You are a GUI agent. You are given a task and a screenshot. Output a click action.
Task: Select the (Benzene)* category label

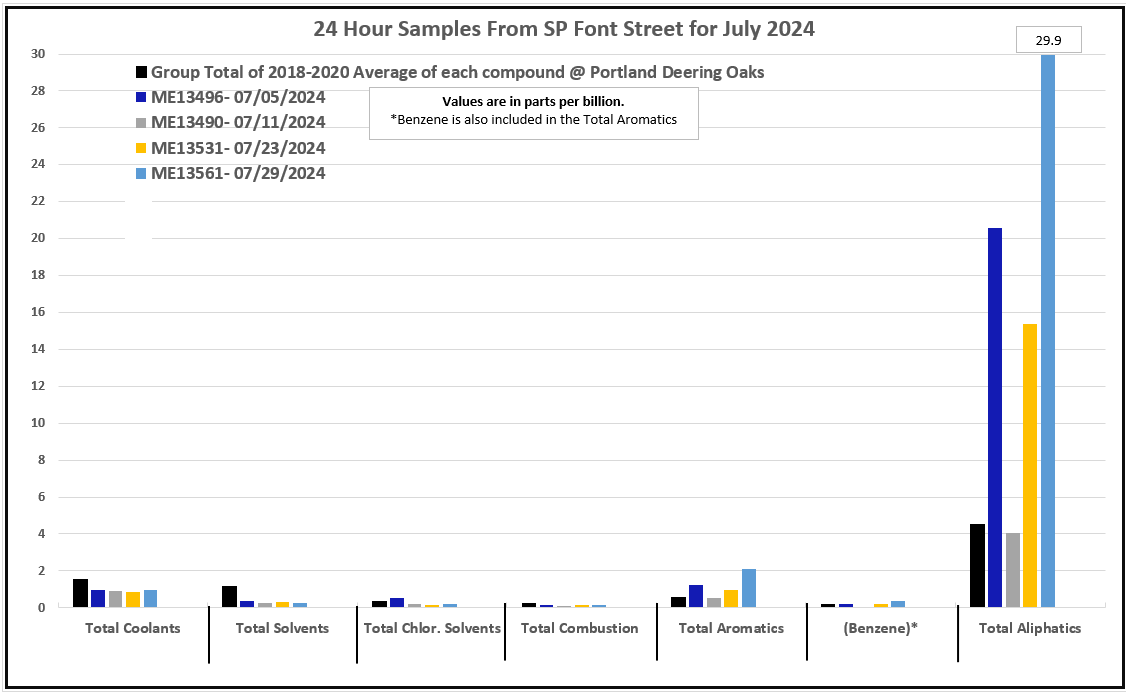coord(880,628)
